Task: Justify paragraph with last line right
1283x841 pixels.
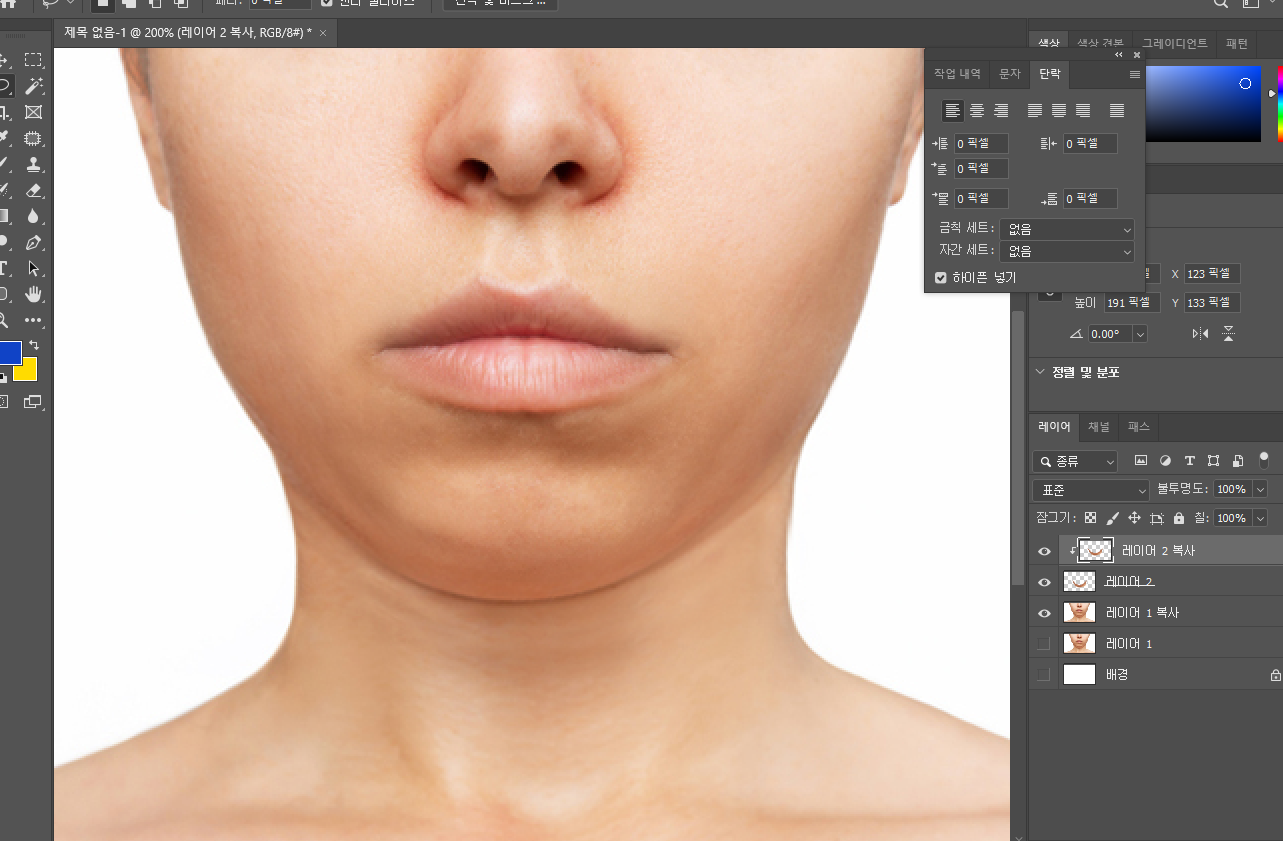Action: [x=1083, y=110]
